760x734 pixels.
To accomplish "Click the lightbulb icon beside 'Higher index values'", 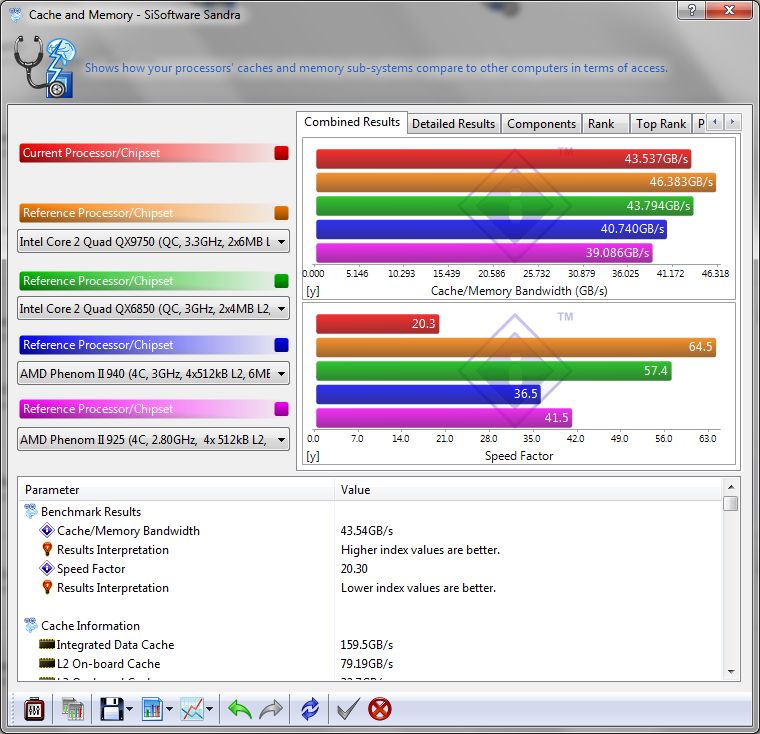I will pos(47,550).
